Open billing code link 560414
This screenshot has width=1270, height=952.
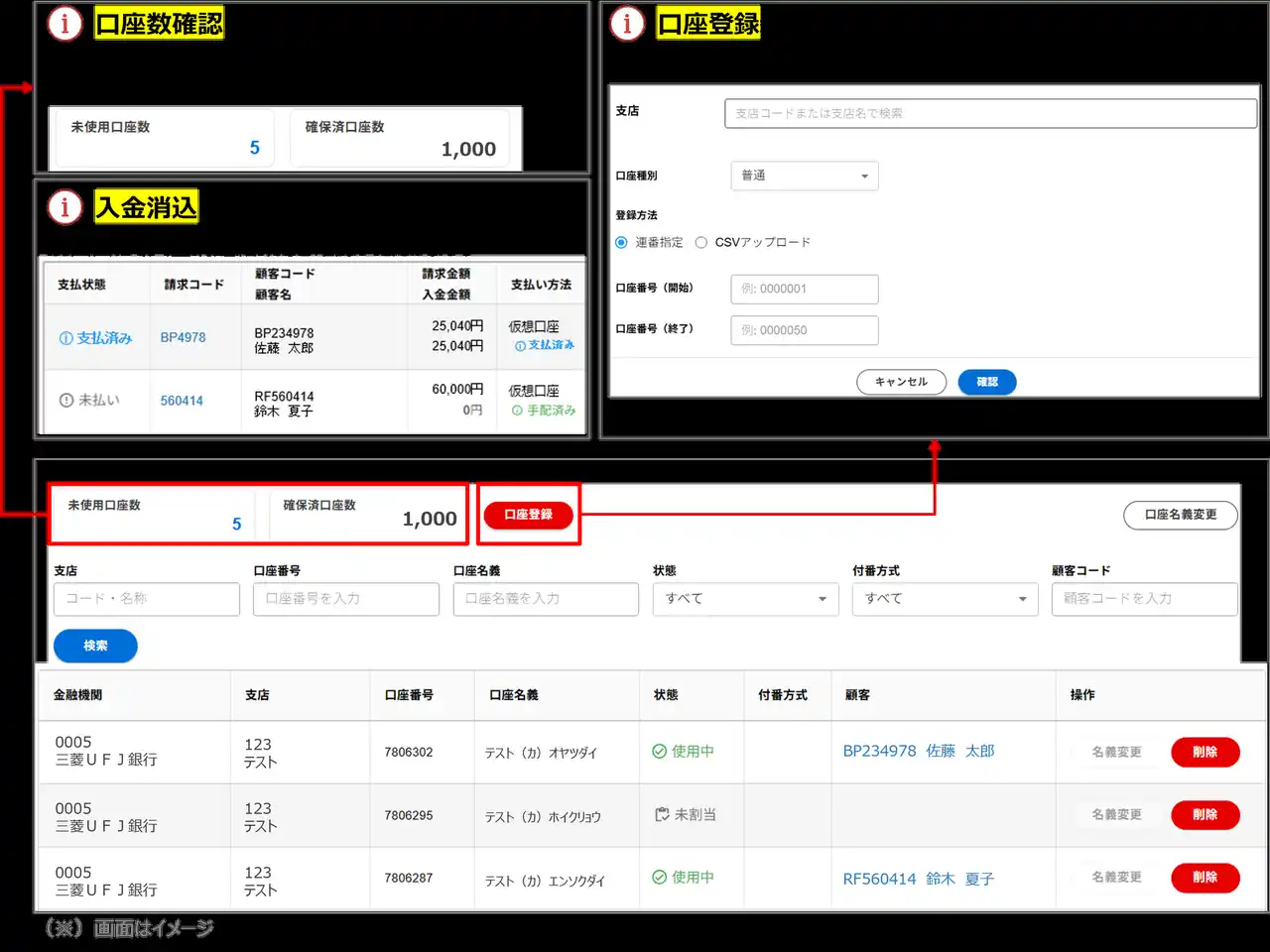(x=182, y=401)
